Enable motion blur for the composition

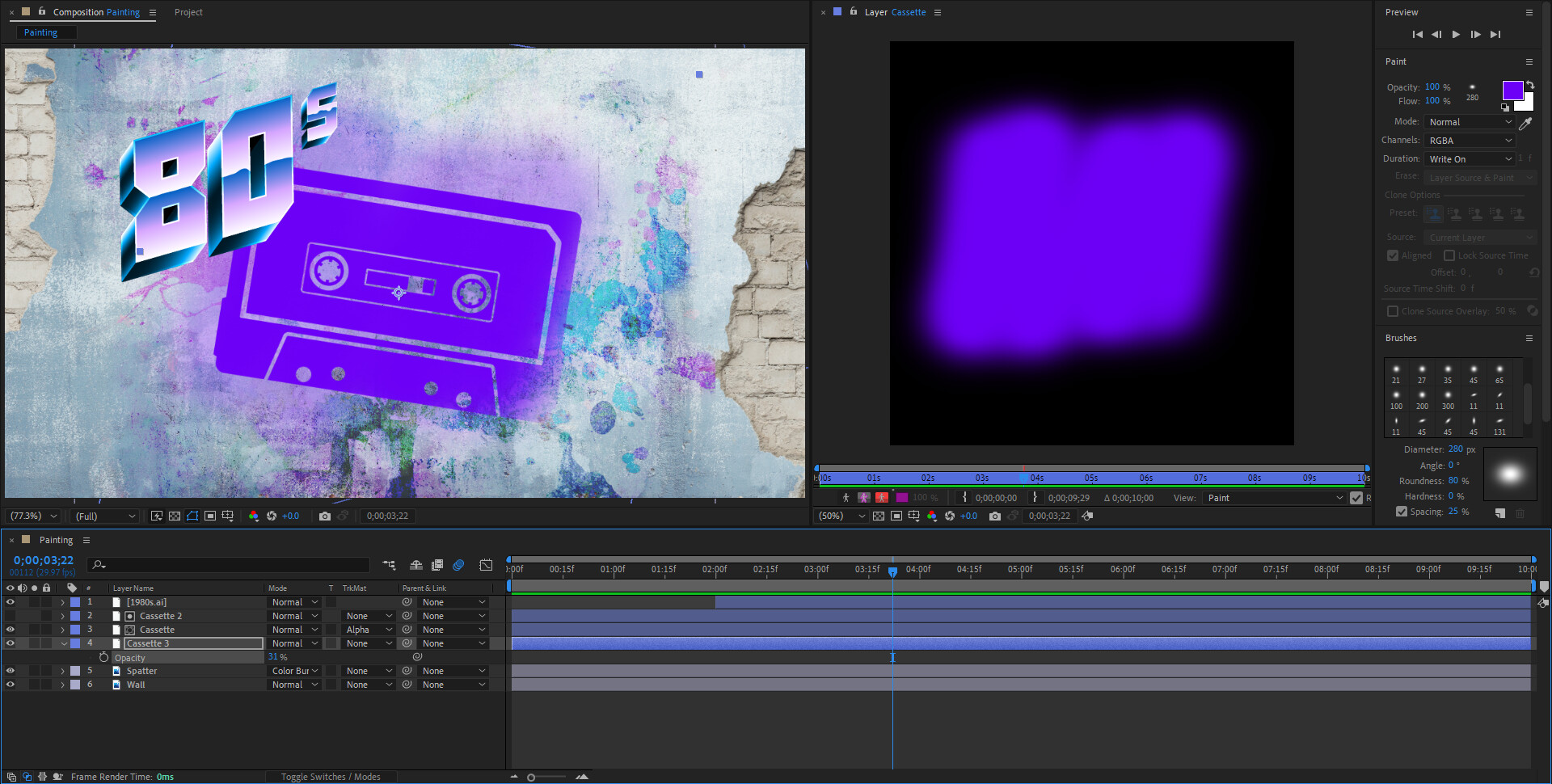pyautogui.click(x=458, y=565)
